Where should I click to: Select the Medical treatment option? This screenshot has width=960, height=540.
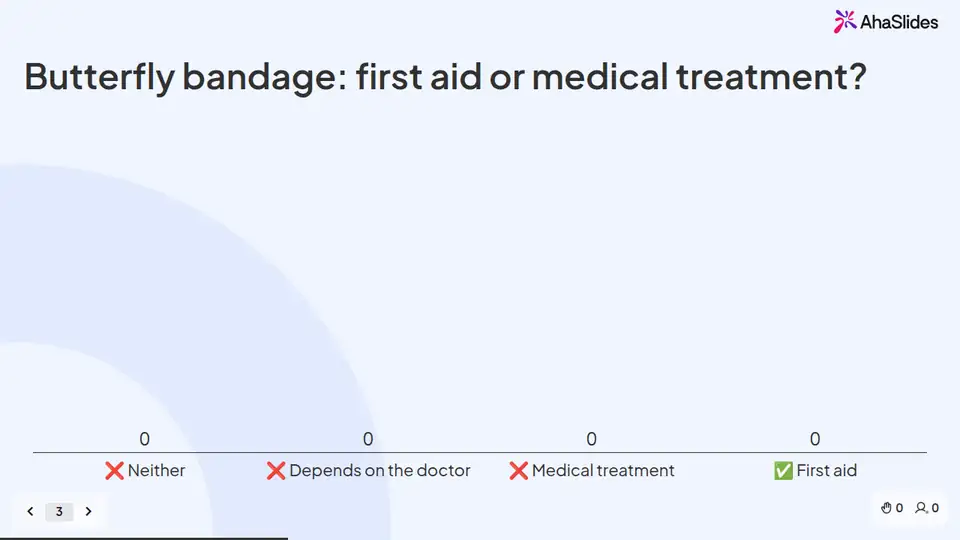(603, 470)
